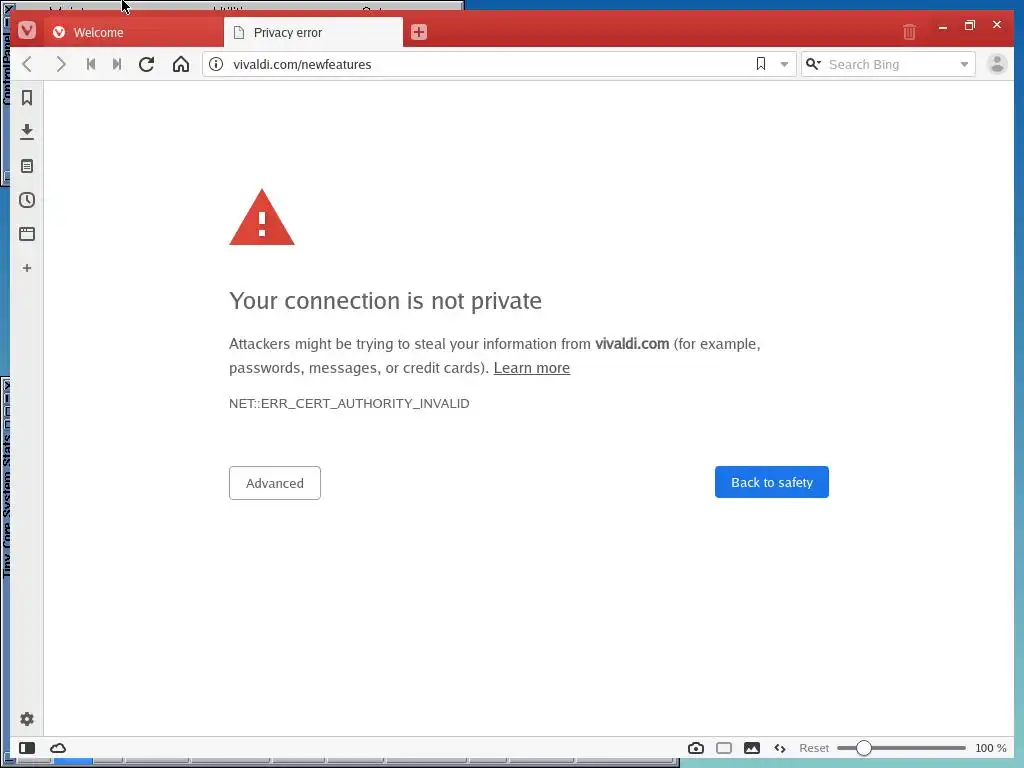Open Downloads panel in sidebar
This screenshot has width=1024, height=768.
click(27, 132)
